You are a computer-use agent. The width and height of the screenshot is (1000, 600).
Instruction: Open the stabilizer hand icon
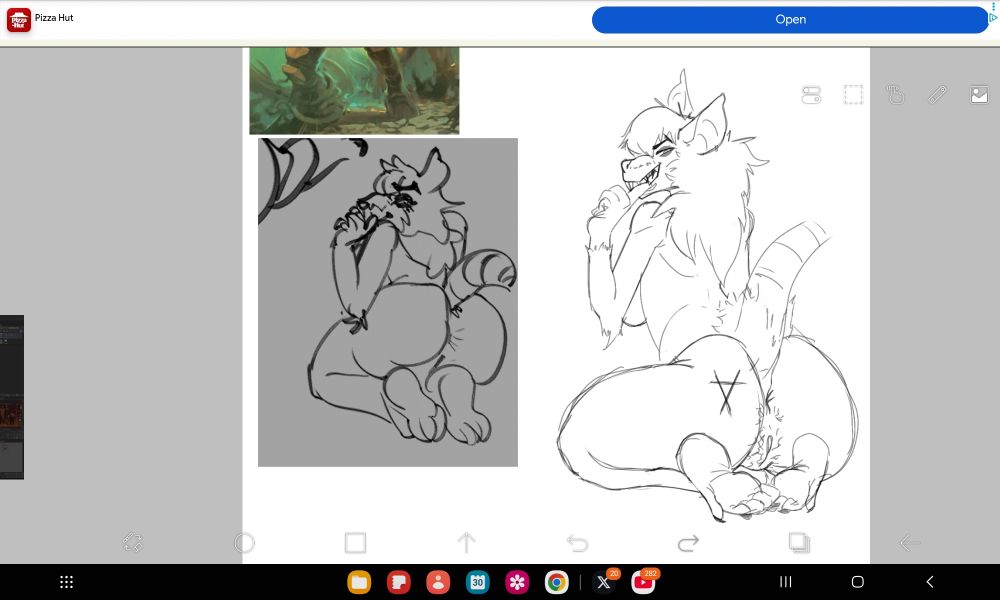coord(895,95)
